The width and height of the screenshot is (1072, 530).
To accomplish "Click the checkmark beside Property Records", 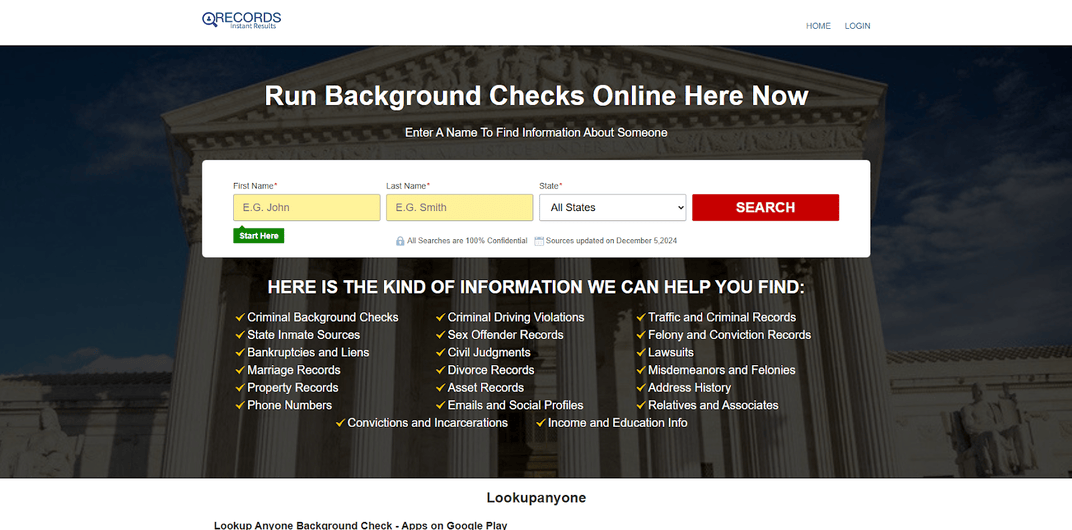I will pyautogui.click(x=240, y=388).
